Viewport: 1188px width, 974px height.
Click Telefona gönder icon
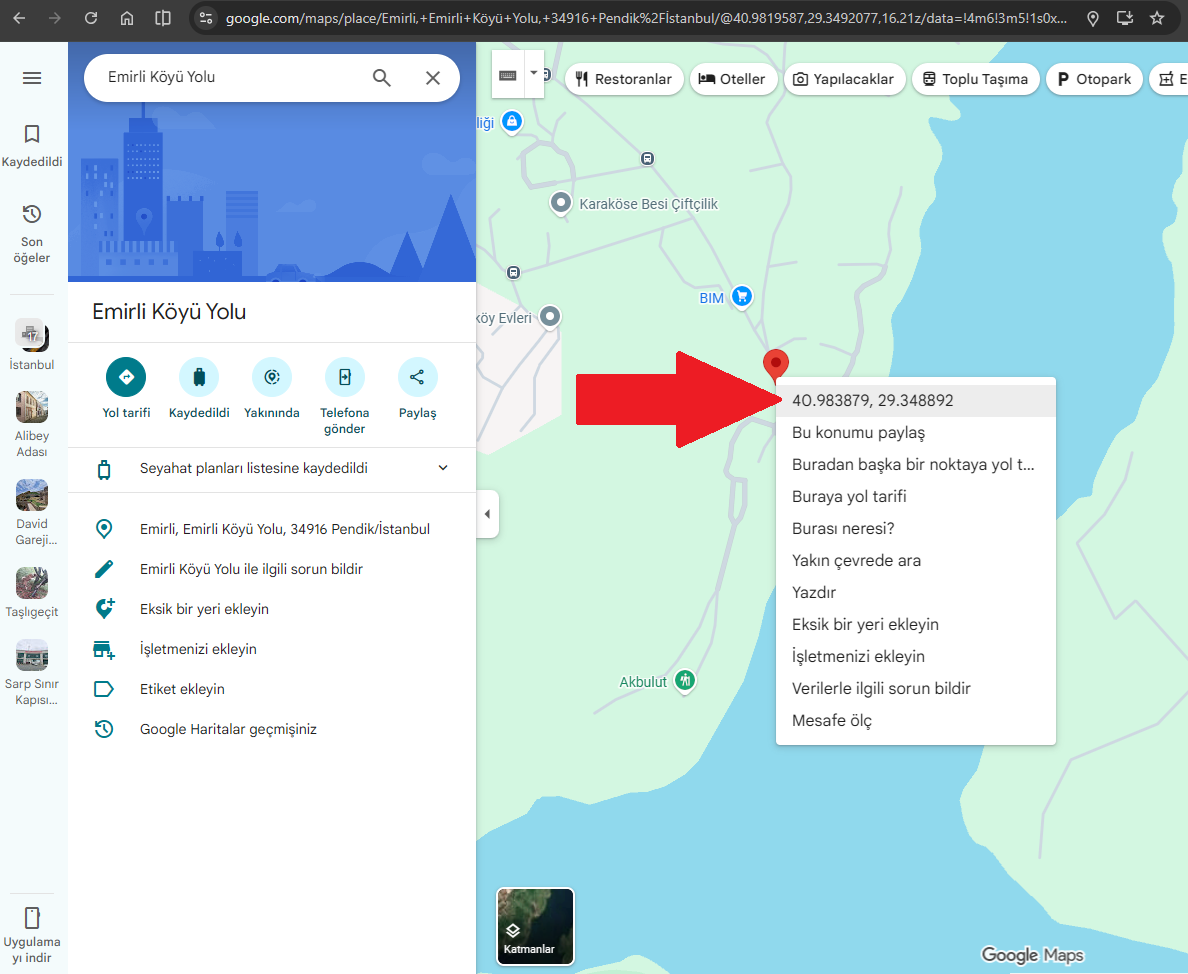tap(345, 377)
